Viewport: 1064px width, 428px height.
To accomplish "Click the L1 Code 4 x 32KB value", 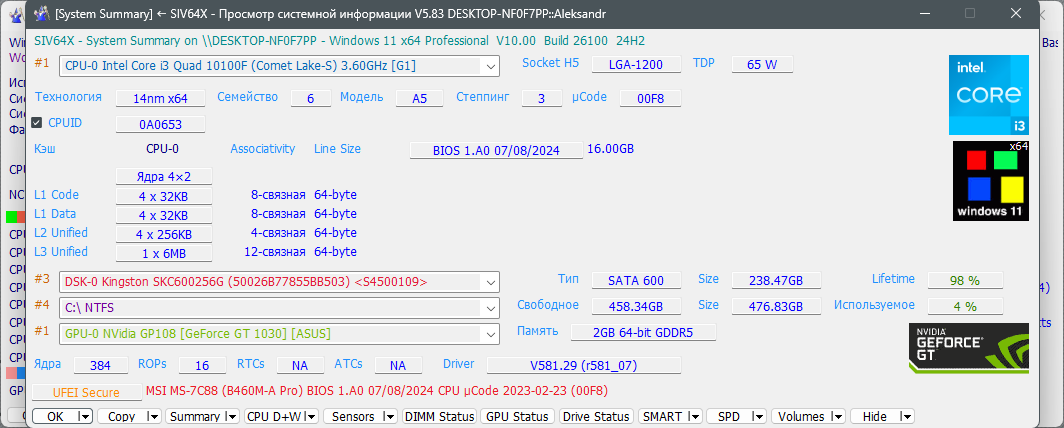I will click(164, 197).
